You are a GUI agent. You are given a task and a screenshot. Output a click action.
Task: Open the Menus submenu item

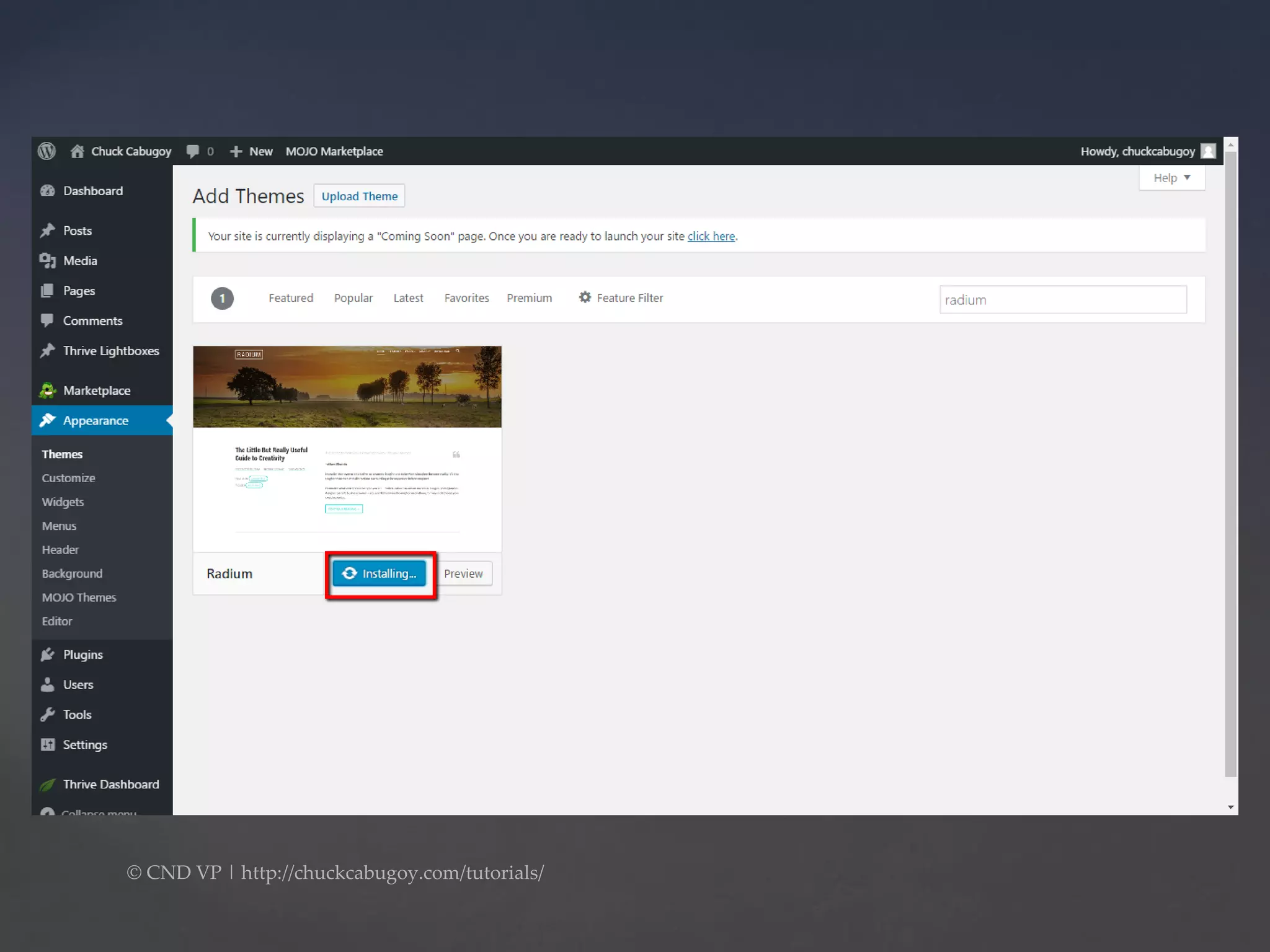(59, 526)
